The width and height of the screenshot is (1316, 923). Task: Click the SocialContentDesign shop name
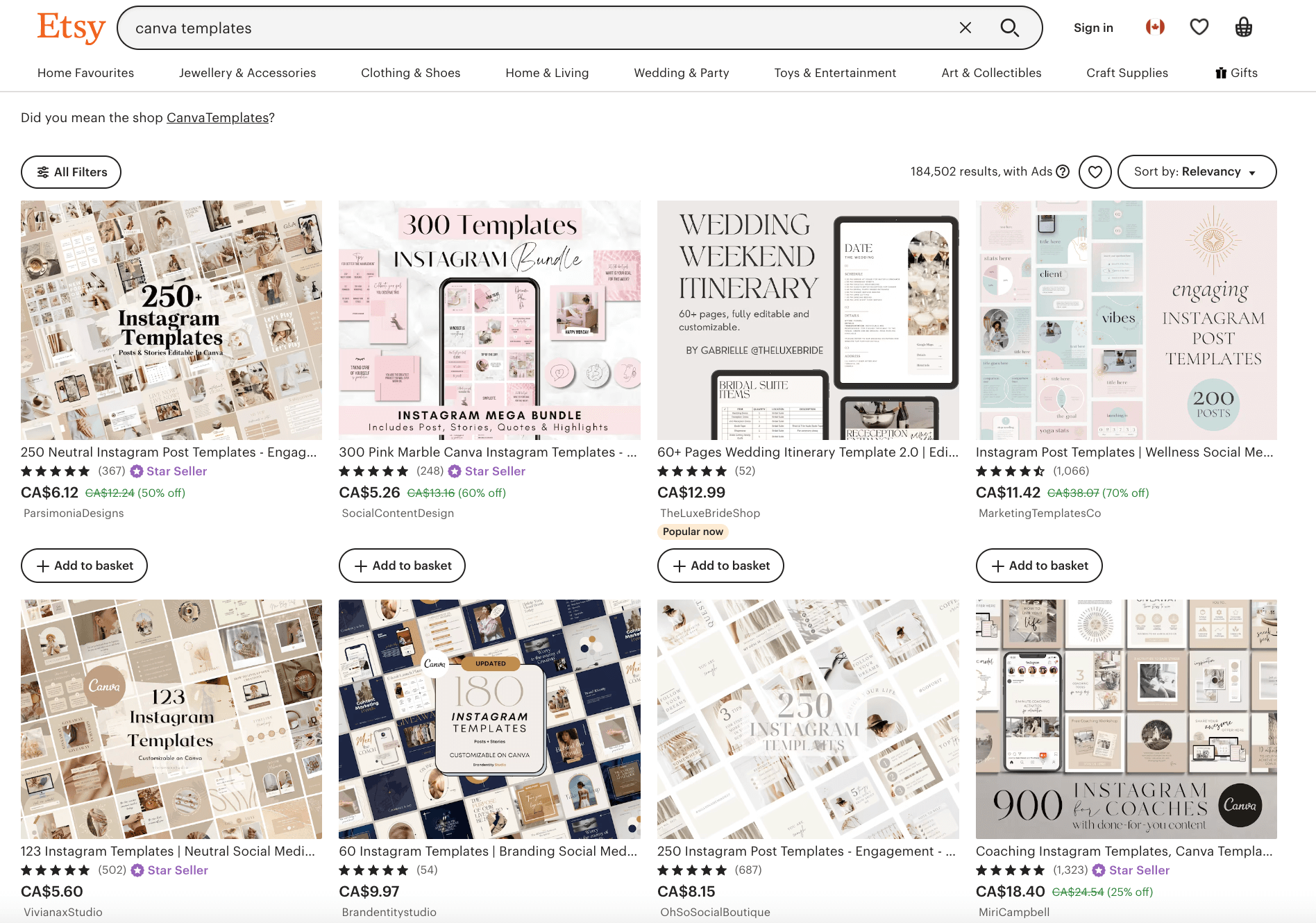[x=398, y=514]
